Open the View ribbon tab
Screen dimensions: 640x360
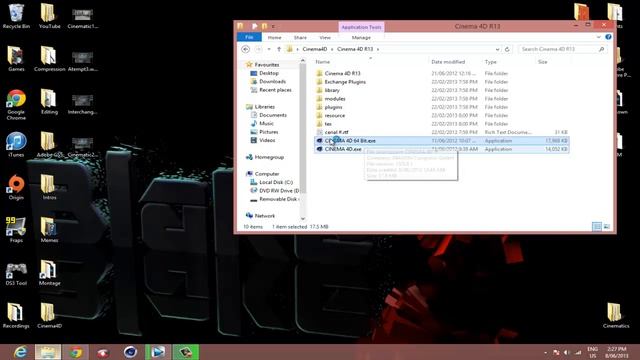point(325,38)
